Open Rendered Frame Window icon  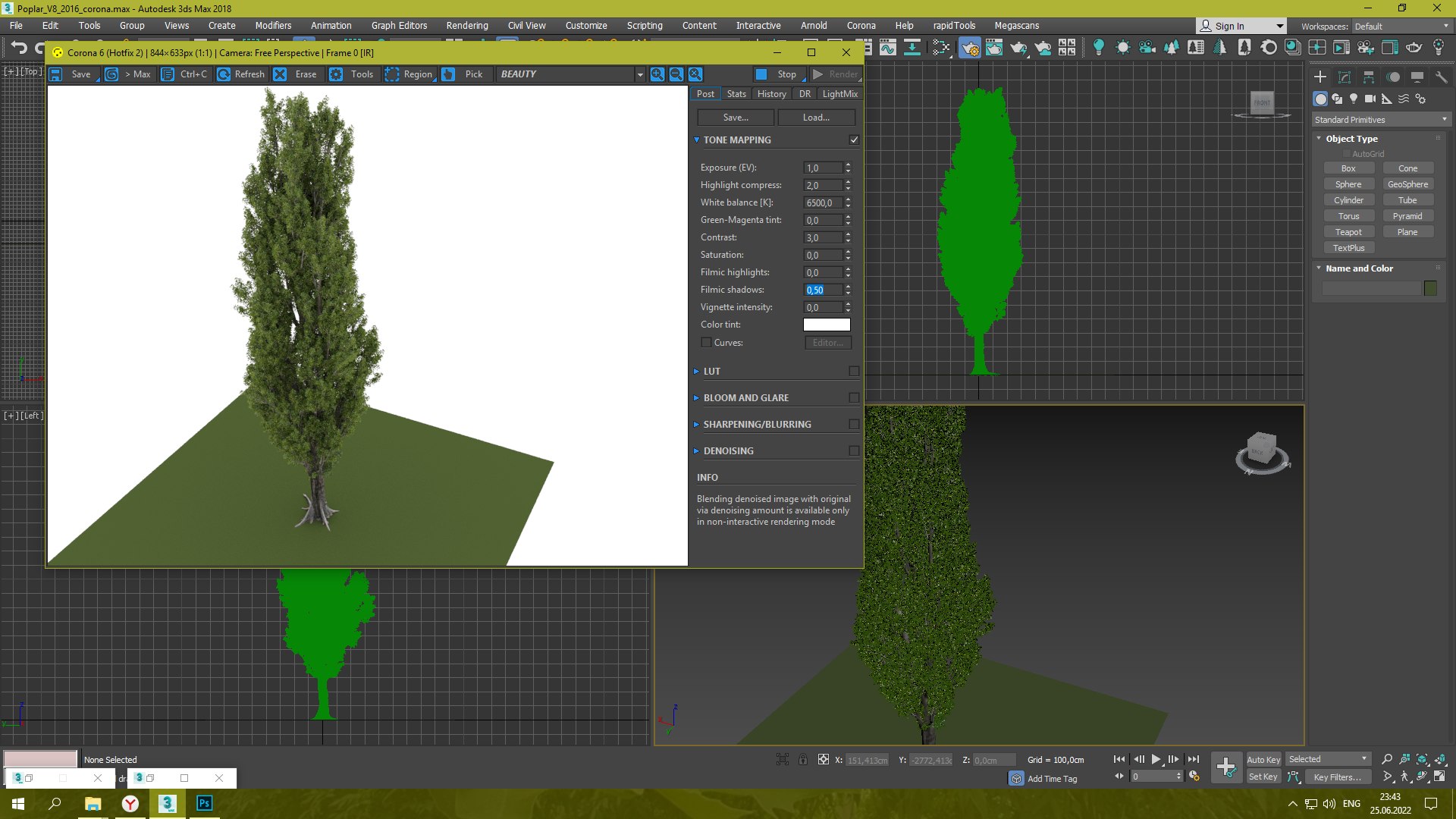[994, 48]
